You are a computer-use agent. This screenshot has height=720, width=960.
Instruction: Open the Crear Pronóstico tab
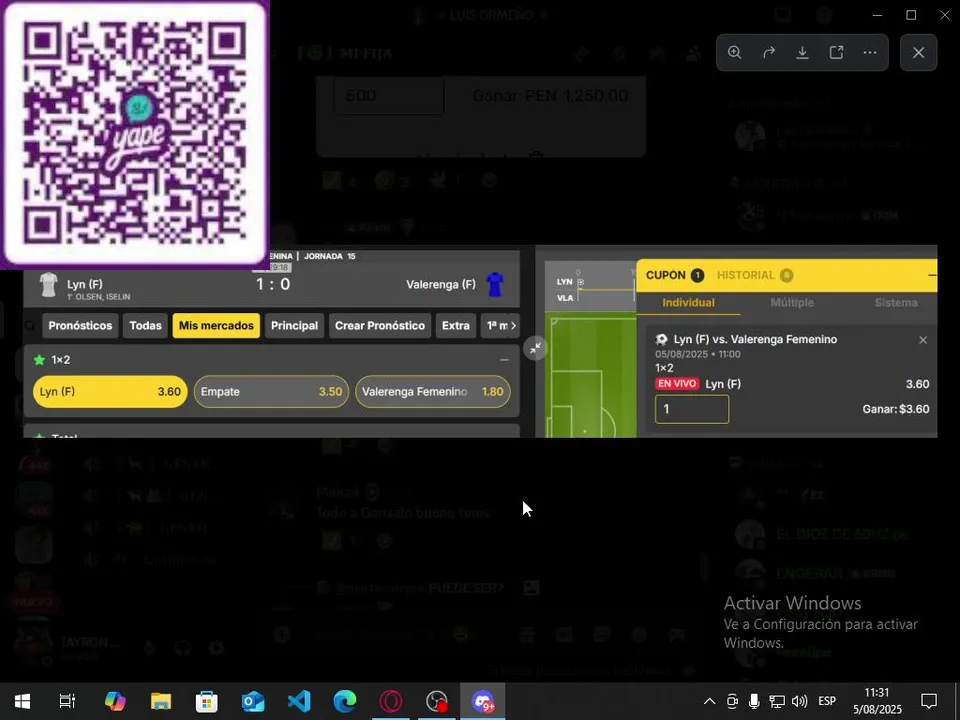click(380, 326)
